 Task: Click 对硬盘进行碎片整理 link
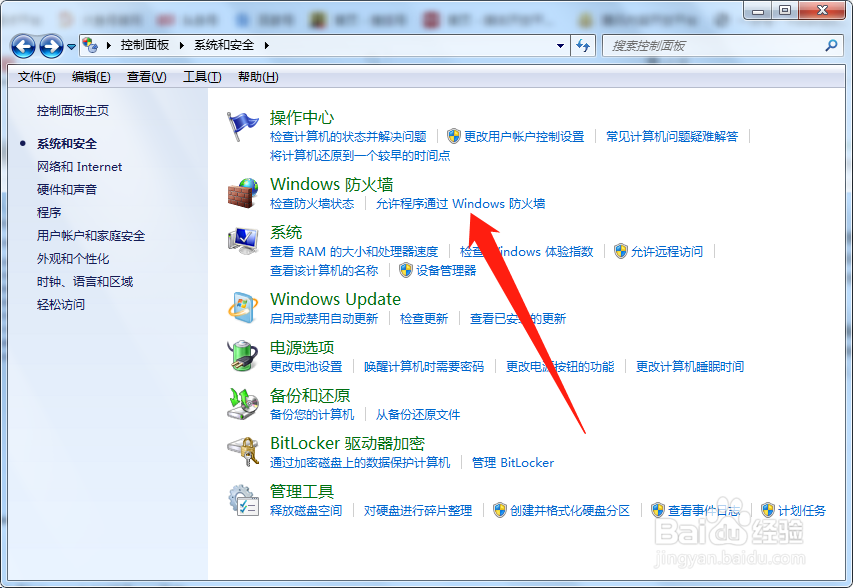(418, 510)
